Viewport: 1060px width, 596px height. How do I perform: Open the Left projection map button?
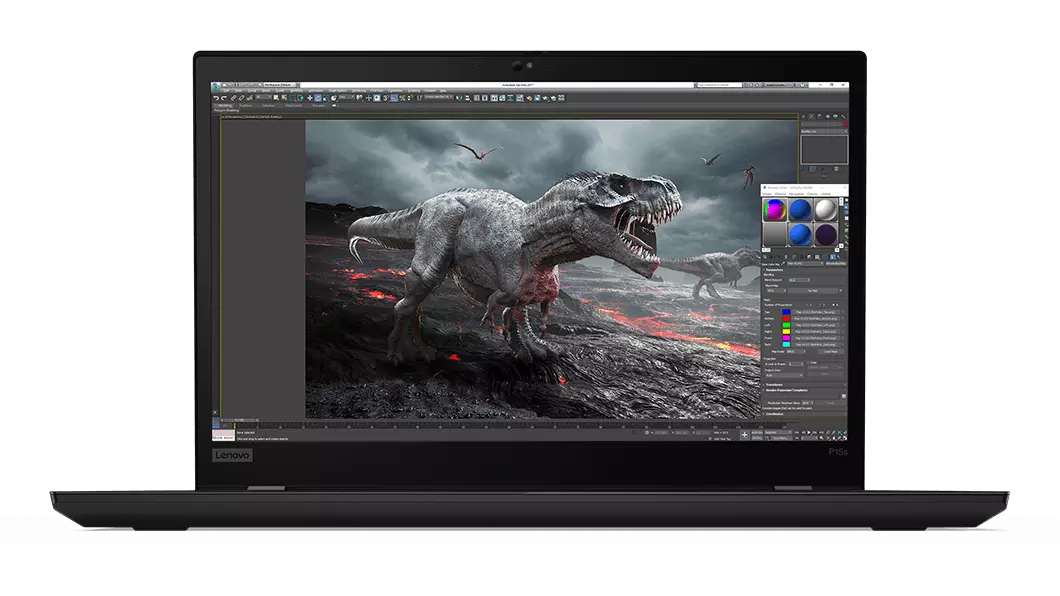click(816, 326)
